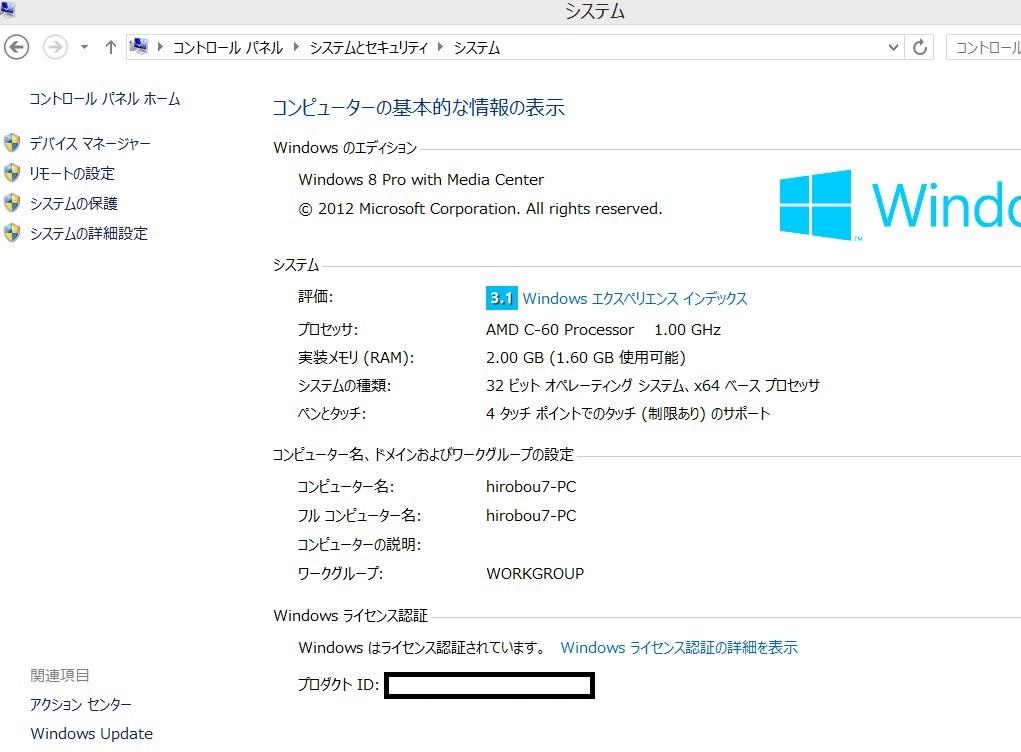Viewport: 1021px width, 752px height.
Task: Click the system icon in title bar
Action: [7, 9]
